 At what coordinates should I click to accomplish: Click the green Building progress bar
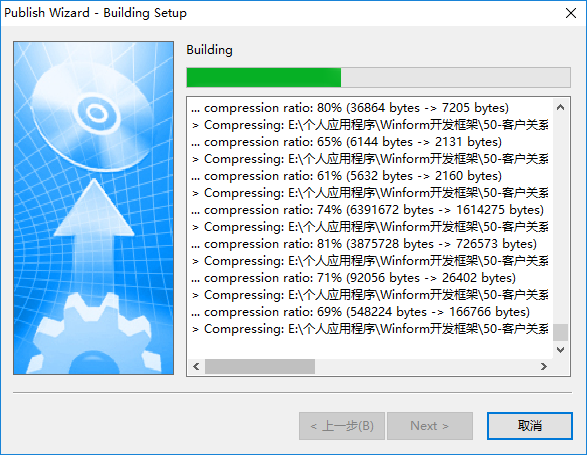click(x=378, y=78)
